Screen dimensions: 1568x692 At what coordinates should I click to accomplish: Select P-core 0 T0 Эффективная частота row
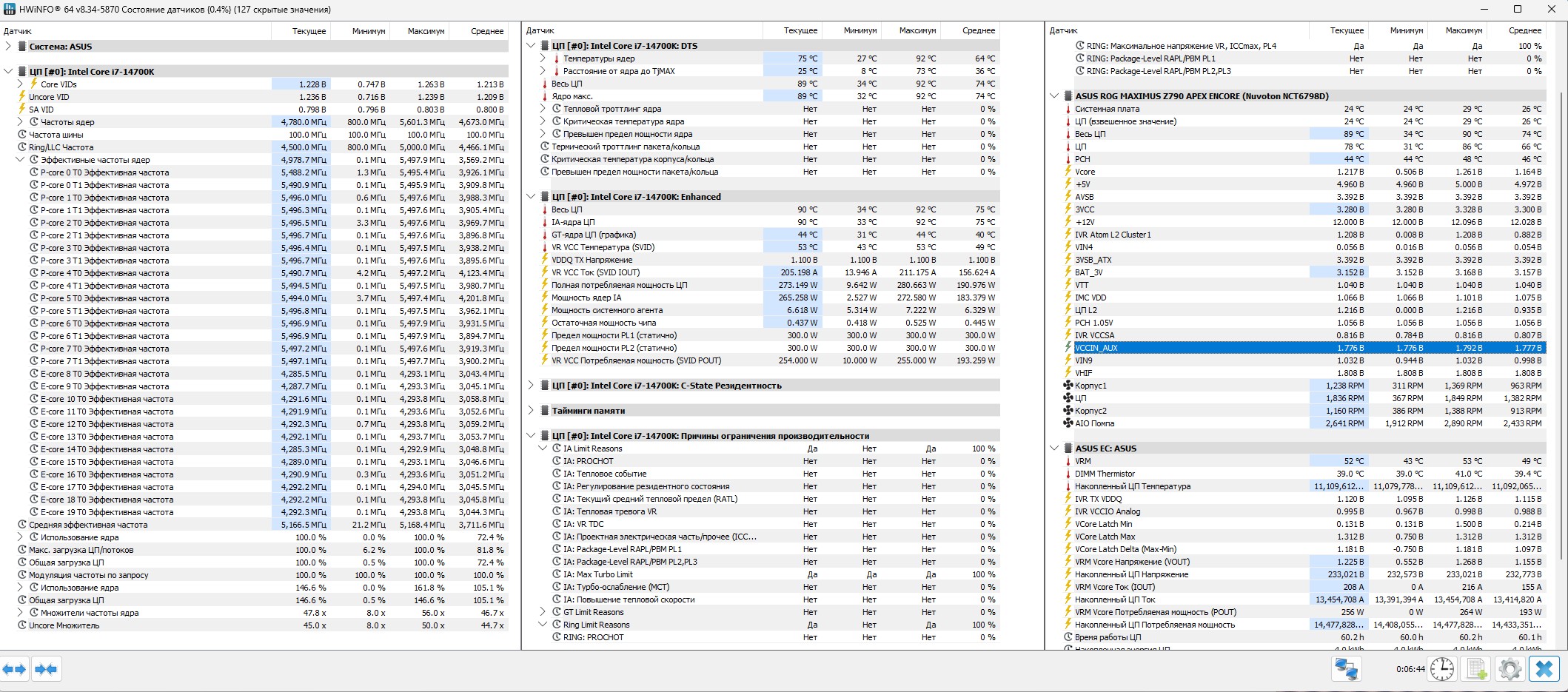[267, 172]
